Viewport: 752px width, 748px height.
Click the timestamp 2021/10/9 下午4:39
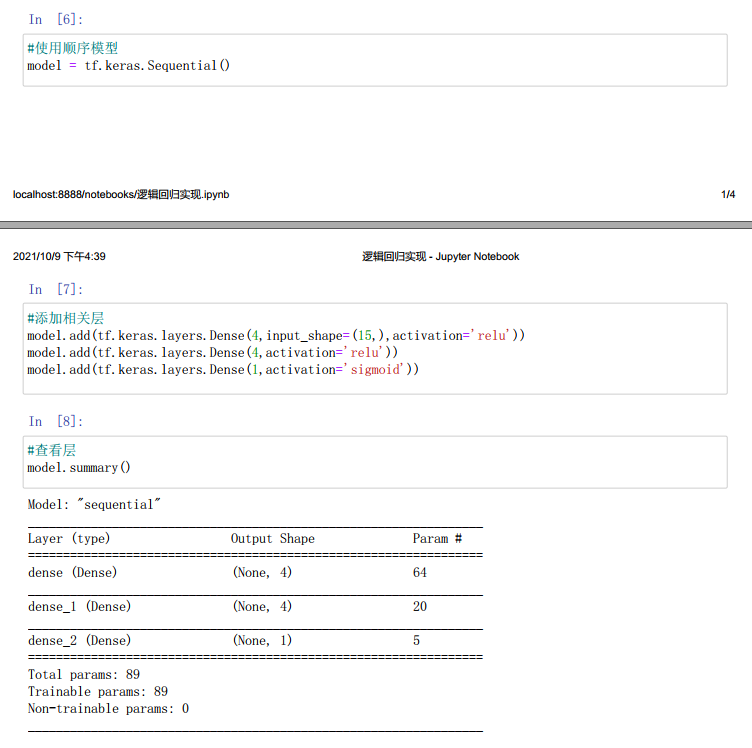(59, 257)
